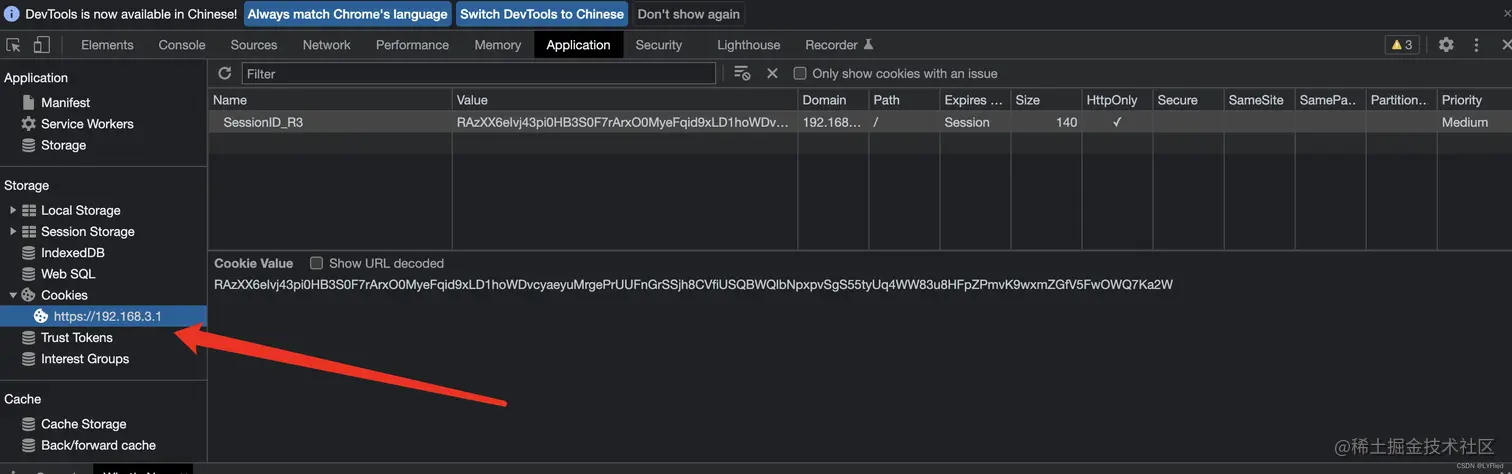1512x474 pixels.
Task: Switch to the Memory tab
Action: 498,45
